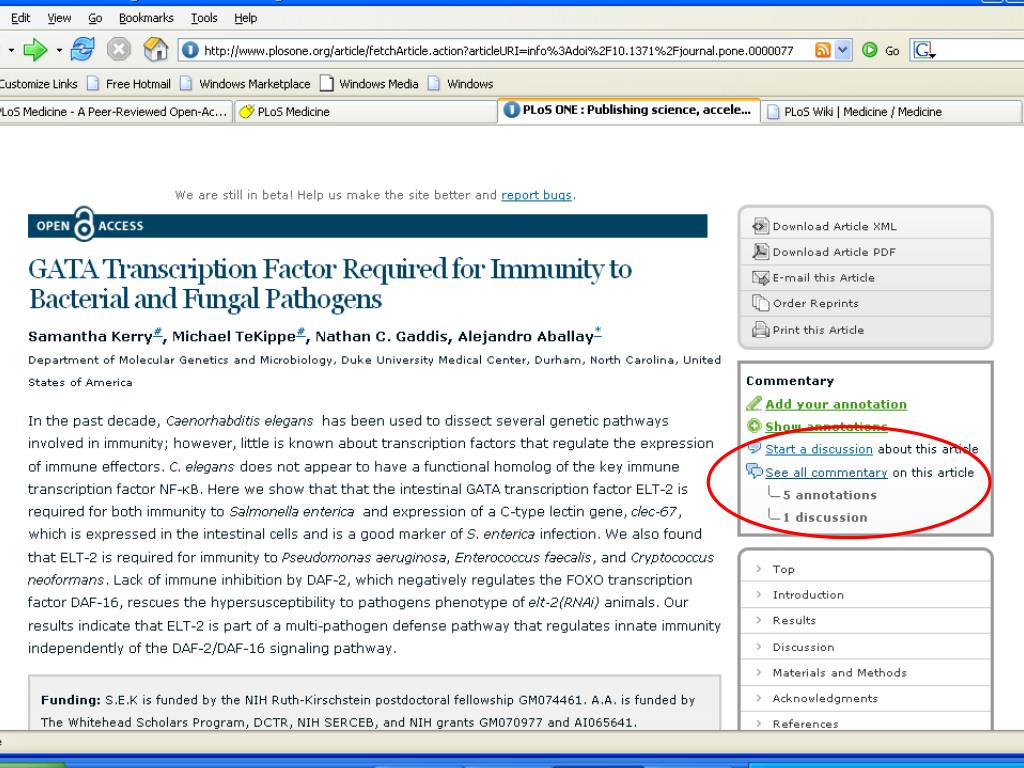This screenshot has width=1024, height=768.
Task: Click See all commentary link
Action: click(826, 472)
